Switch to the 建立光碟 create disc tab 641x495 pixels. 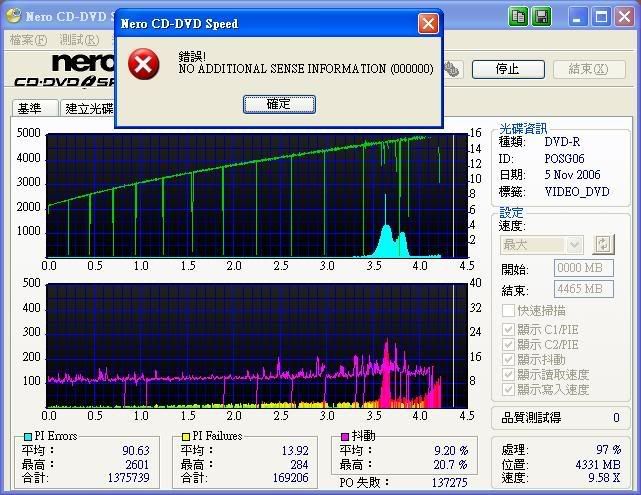click(89, 108)
